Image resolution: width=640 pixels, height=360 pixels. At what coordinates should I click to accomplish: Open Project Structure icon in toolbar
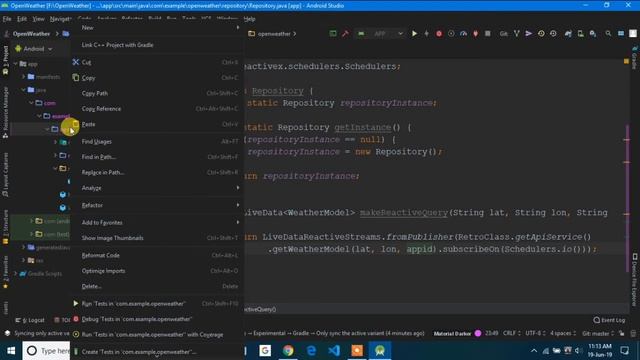click(621, 33)
